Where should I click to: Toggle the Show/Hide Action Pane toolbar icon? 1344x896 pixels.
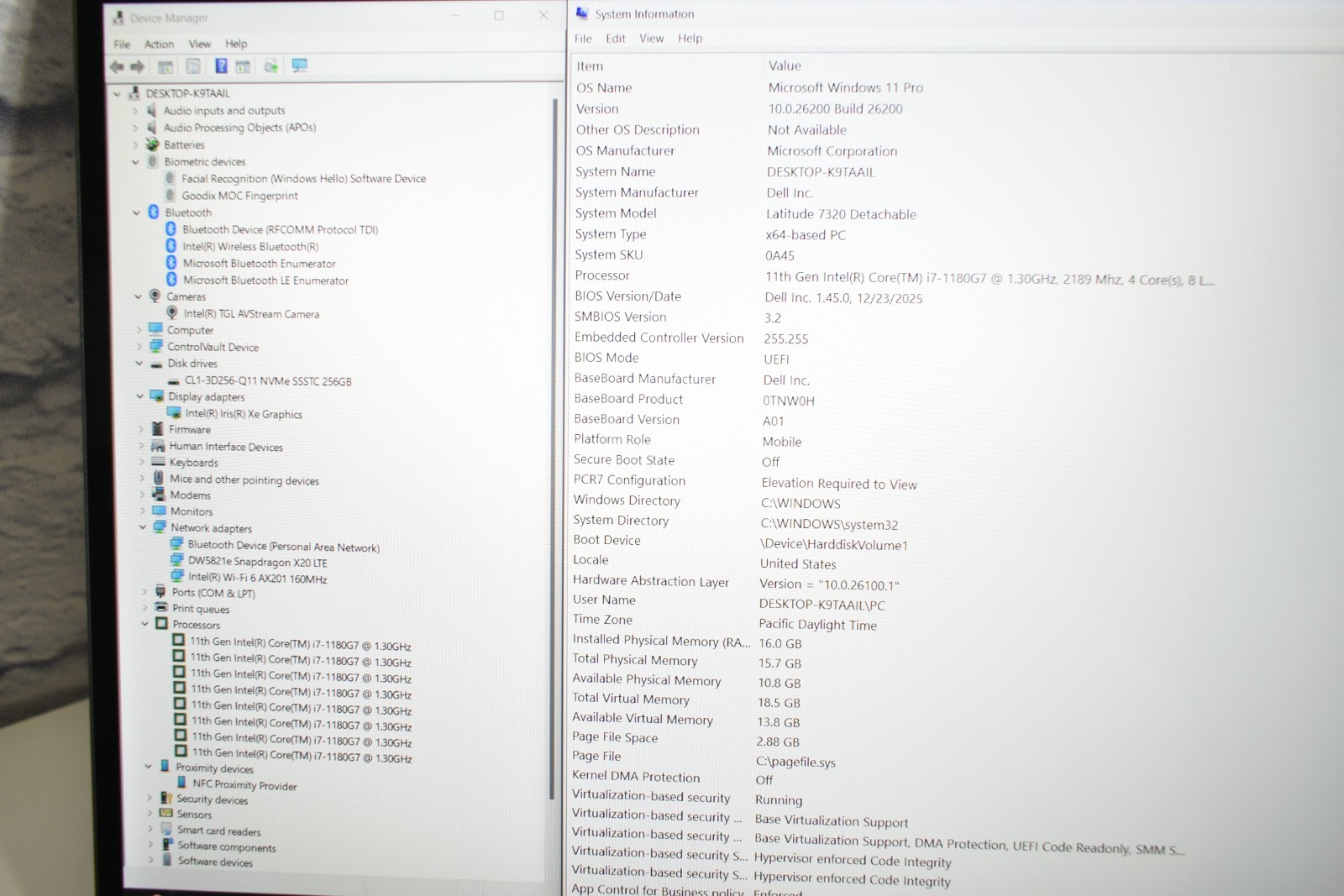(x=243, y=66)
